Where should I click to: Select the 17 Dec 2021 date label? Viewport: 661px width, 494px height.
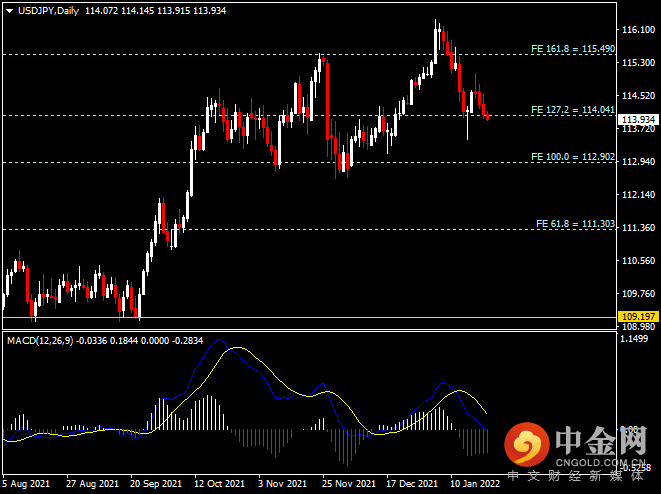[412, 483]
